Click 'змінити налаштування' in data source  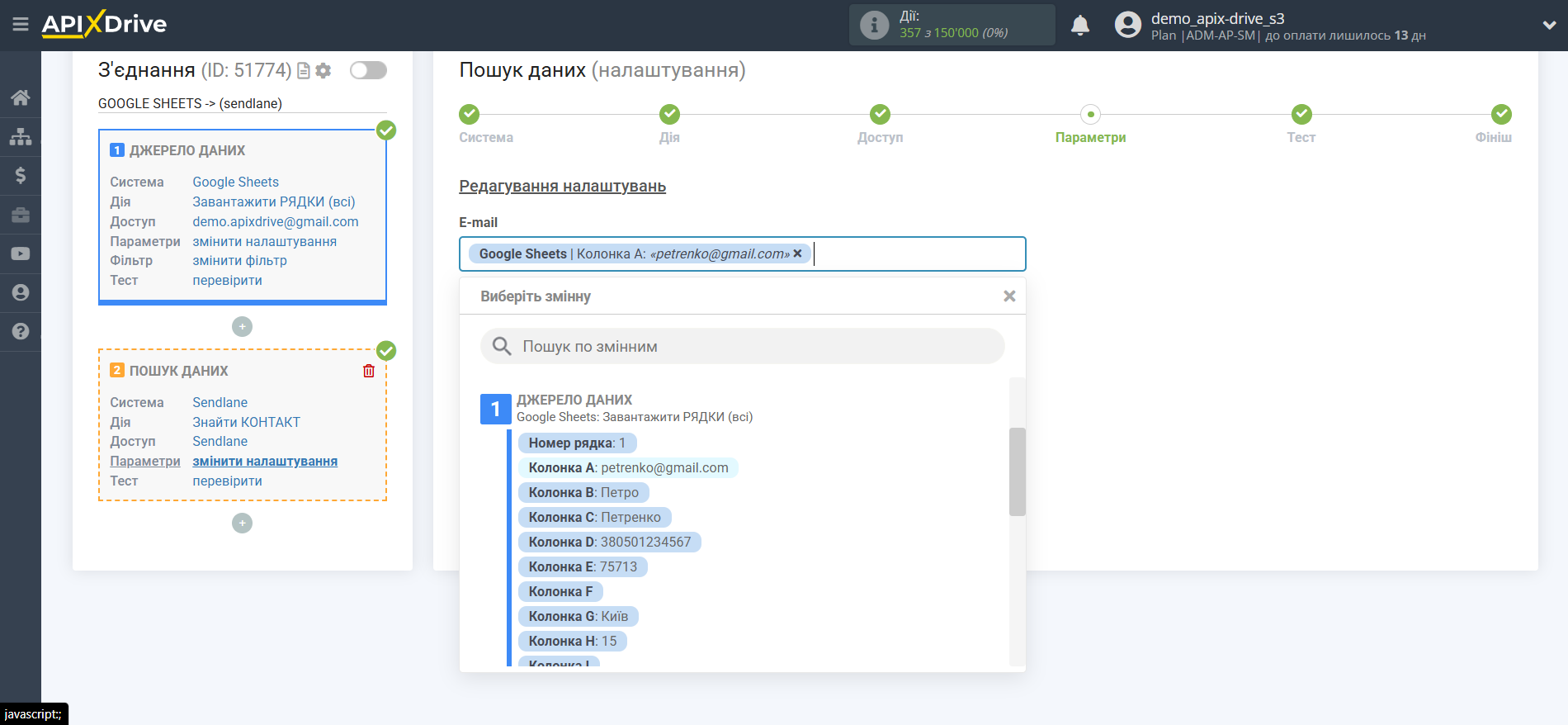pos(264,241)
